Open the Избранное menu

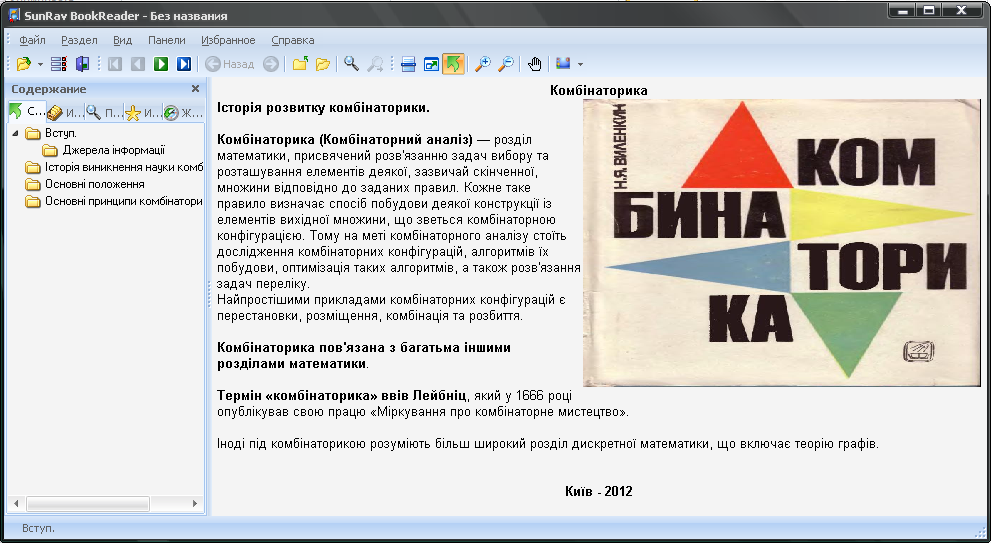click(x=228, y=40)
